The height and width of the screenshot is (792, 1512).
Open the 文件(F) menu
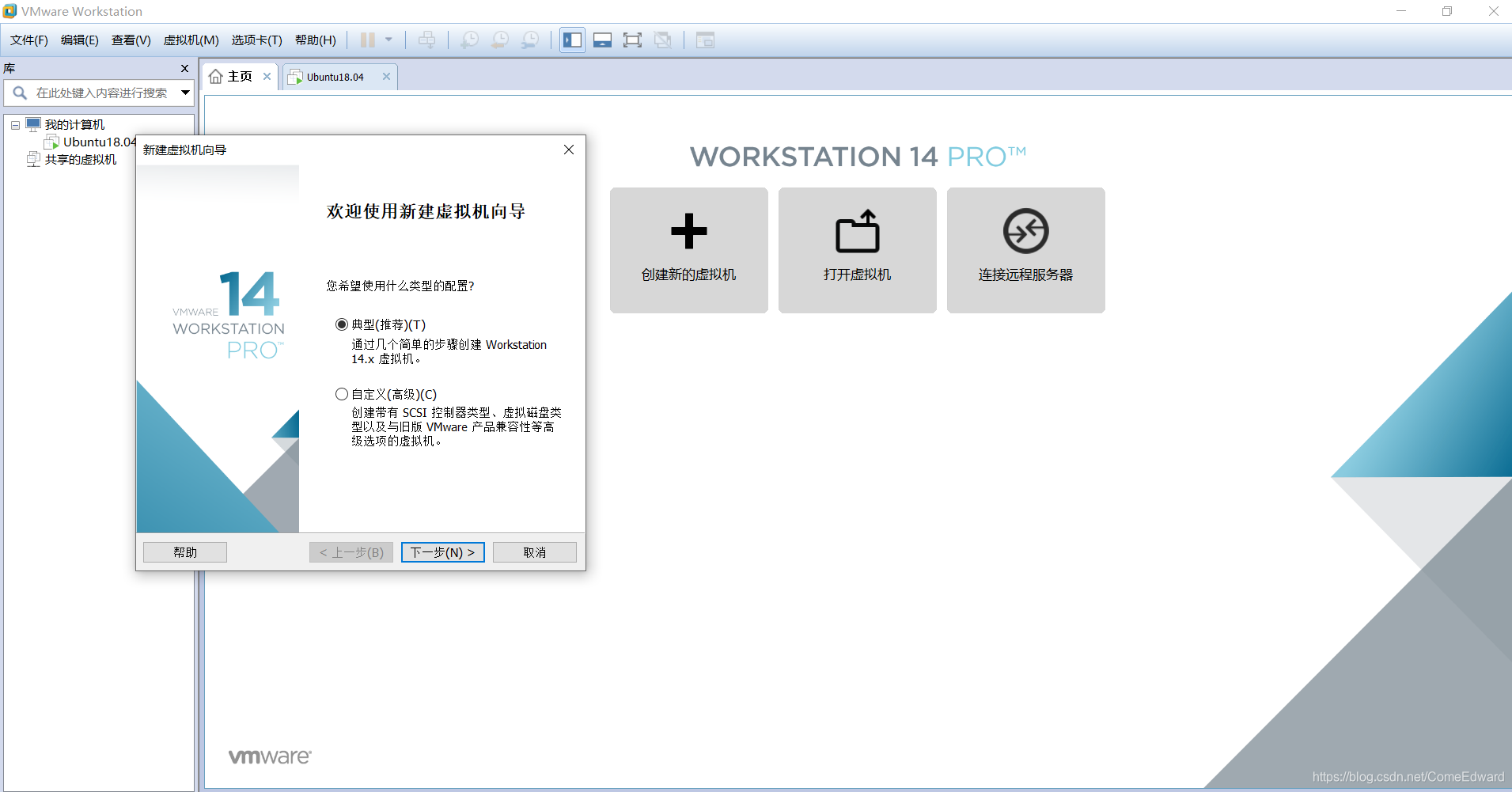tap(29, 40)
